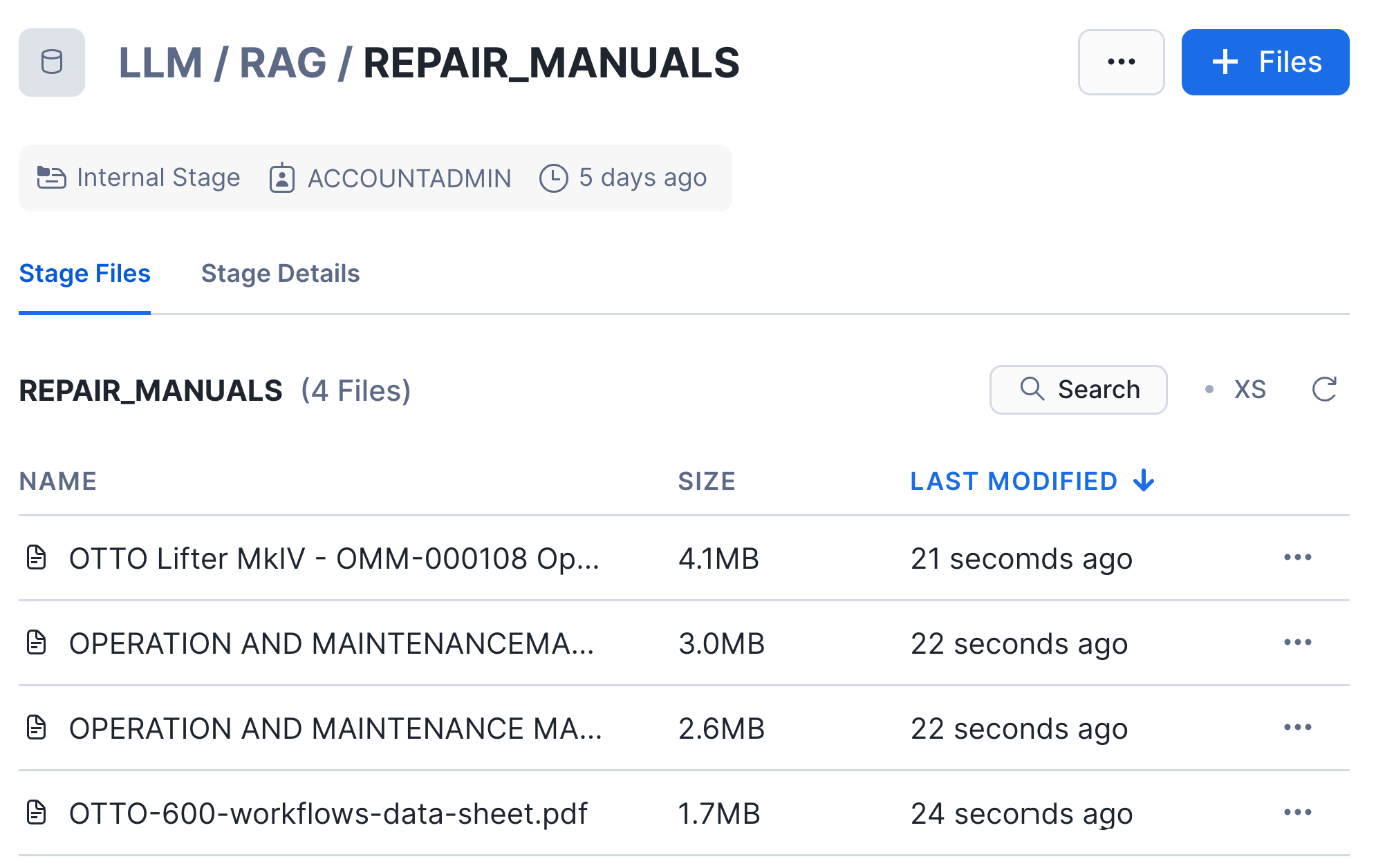Open options for 3.0MB OPERATION AND MAINTENANCEMA file
Image resolution: width=1394 pixels, height=868 pixels.
click(1297, 643)
